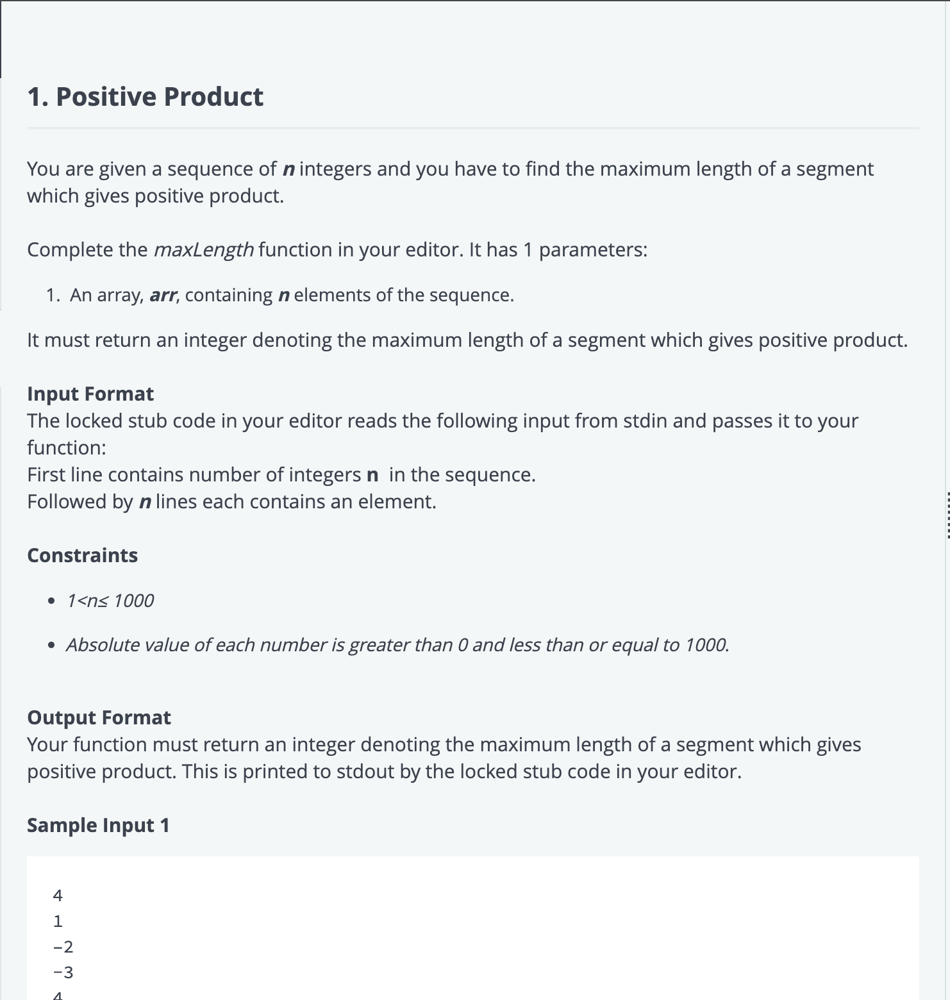
Task: Click the first line '4' in sample input
Action: [x=58, y=895]
